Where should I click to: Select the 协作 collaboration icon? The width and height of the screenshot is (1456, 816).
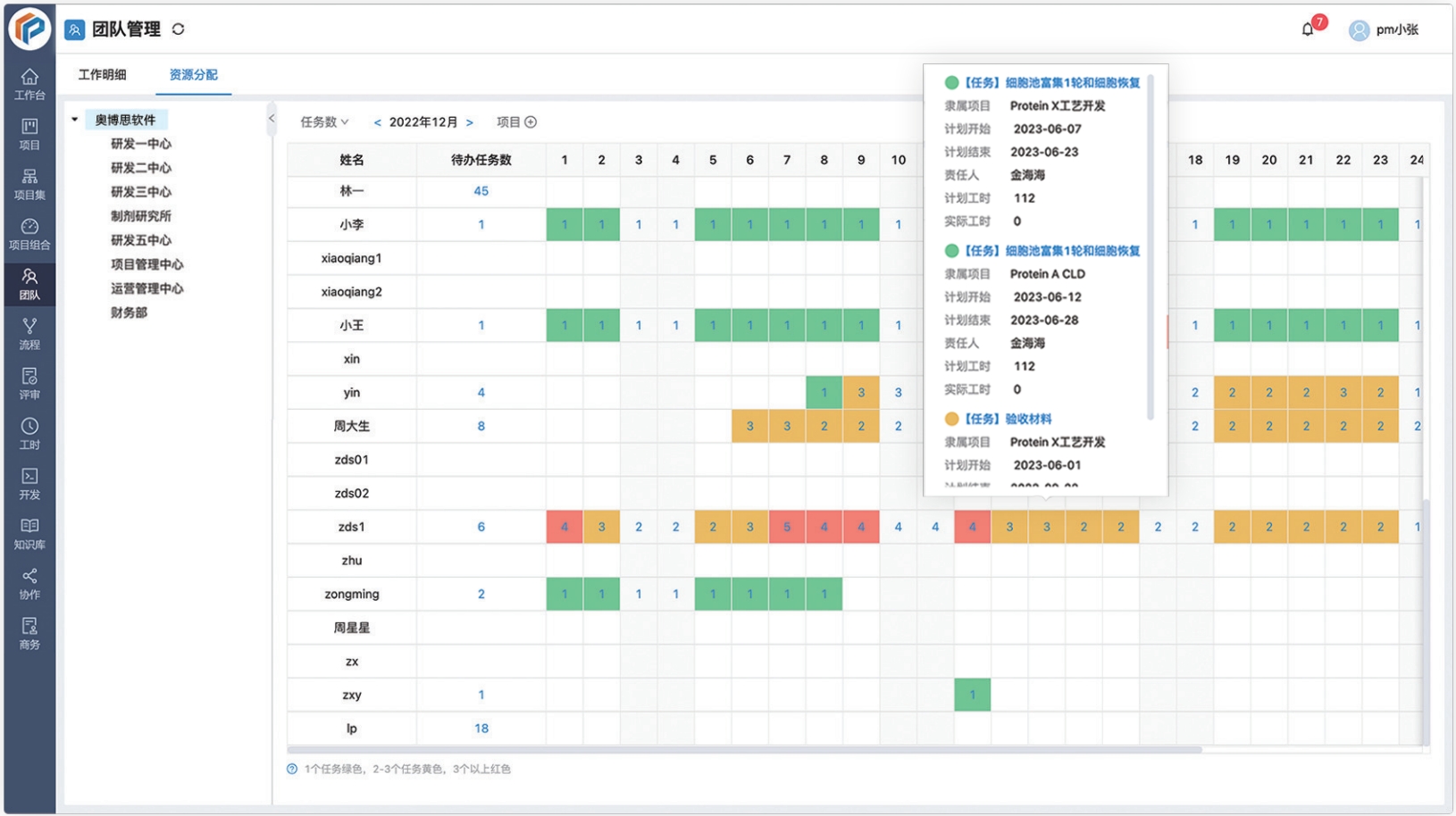click(29, 583)
